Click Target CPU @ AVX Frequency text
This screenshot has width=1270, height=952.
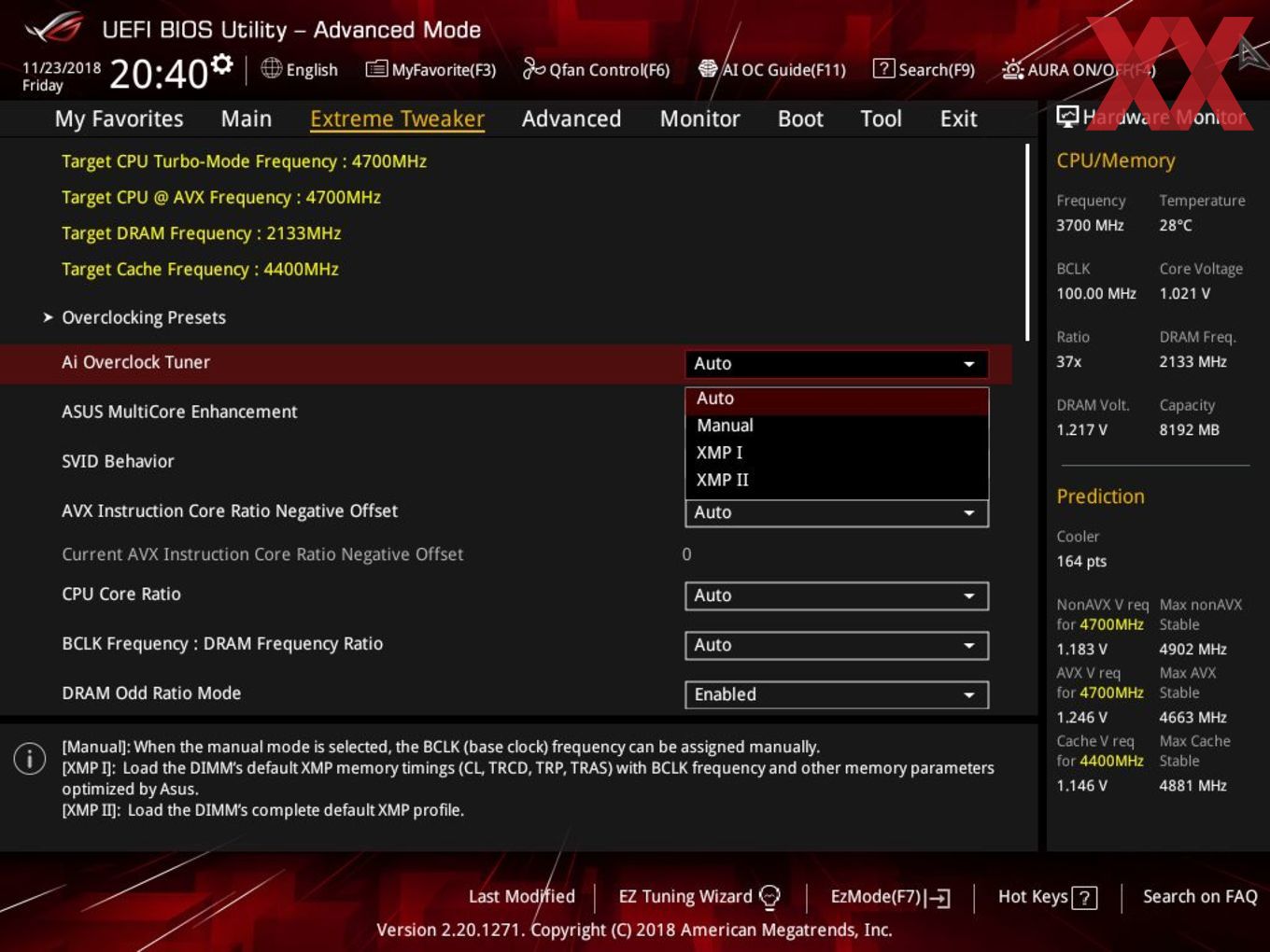[221, 197]
